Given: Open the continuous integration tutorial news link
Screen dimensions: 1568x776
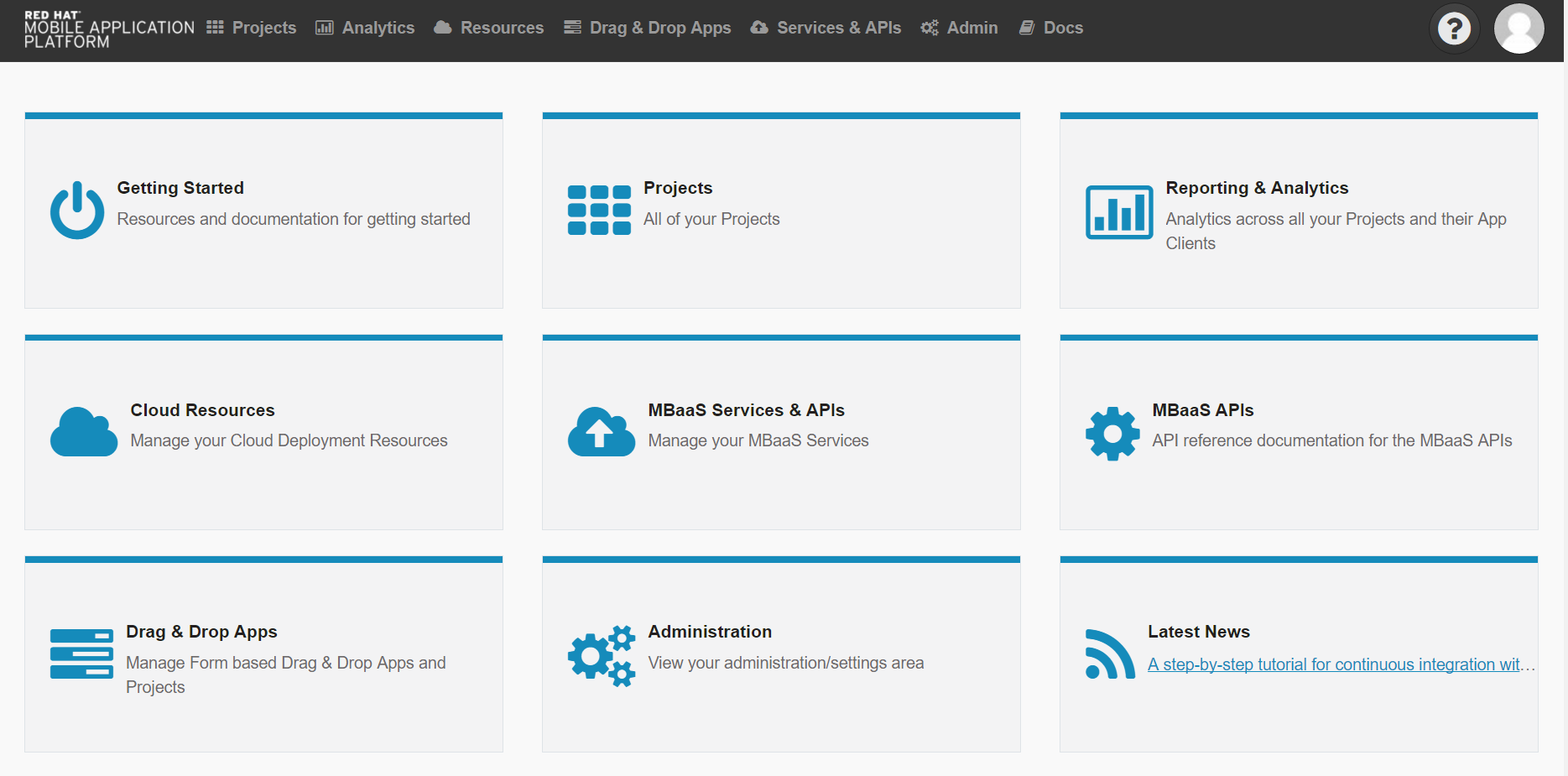Looking at the screenshot, I should [1341, 664].
